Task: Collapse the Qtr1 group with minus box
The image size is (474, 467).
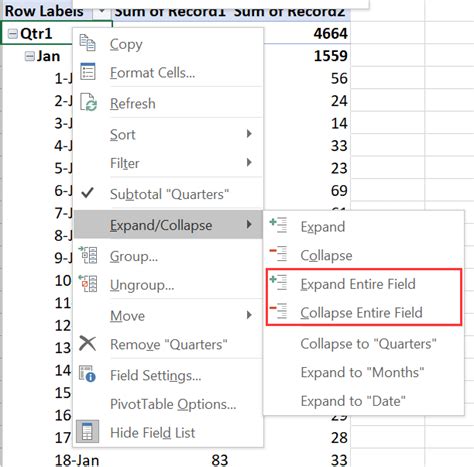Action: (x=13, y=34)
